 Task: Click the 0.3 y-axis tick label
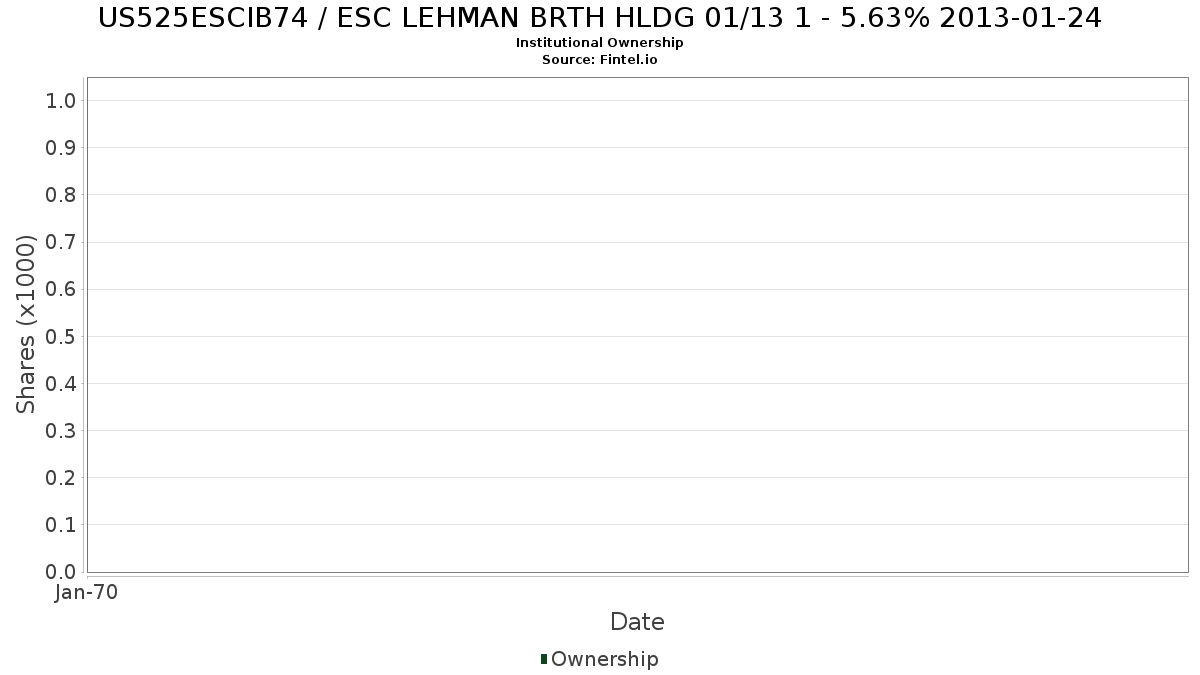(x=61, y=430)
